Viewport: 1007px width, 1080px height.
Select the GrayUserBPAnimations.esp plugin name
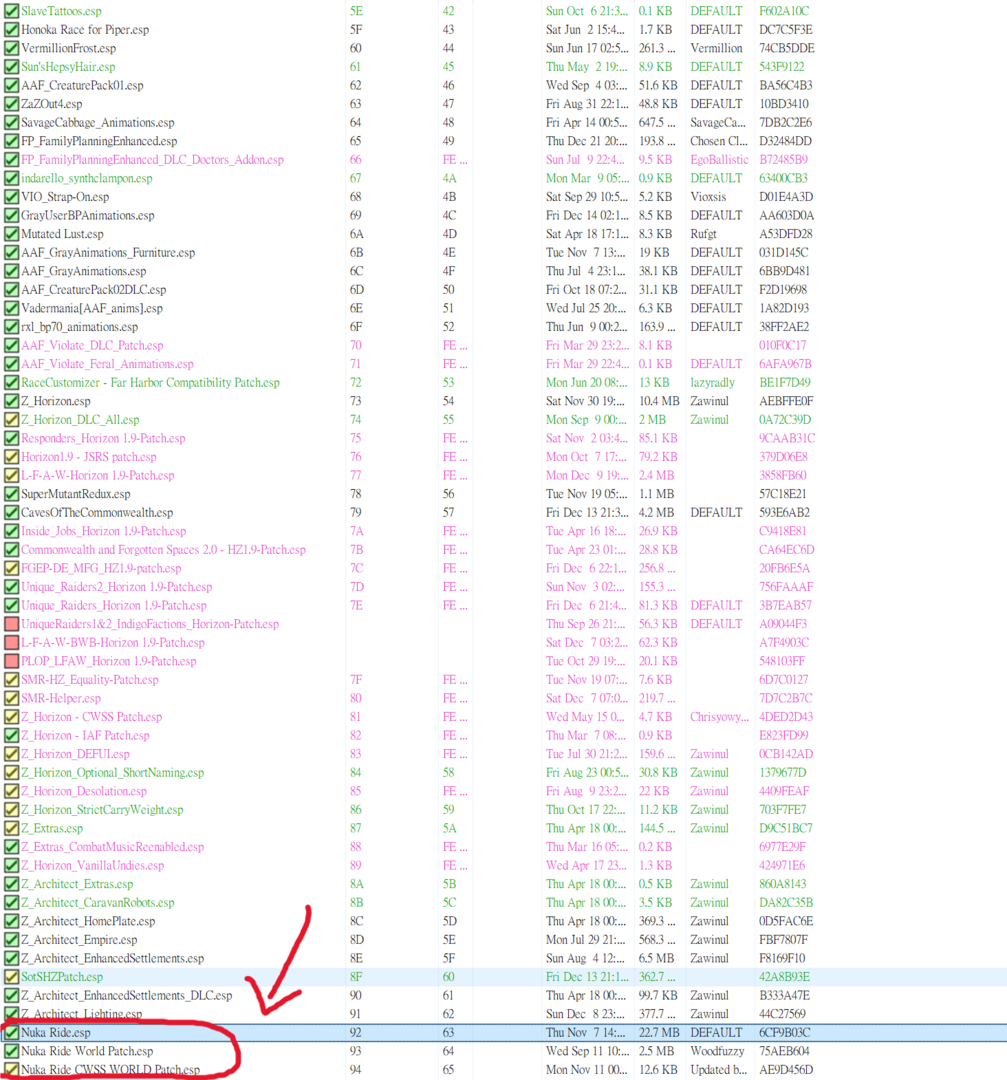[x=88, y=216]
